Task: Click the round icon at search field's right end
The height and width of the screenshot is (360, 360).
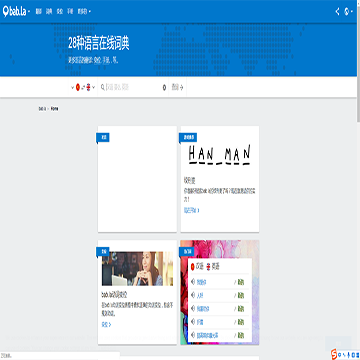Action: [x=164, y=88]
